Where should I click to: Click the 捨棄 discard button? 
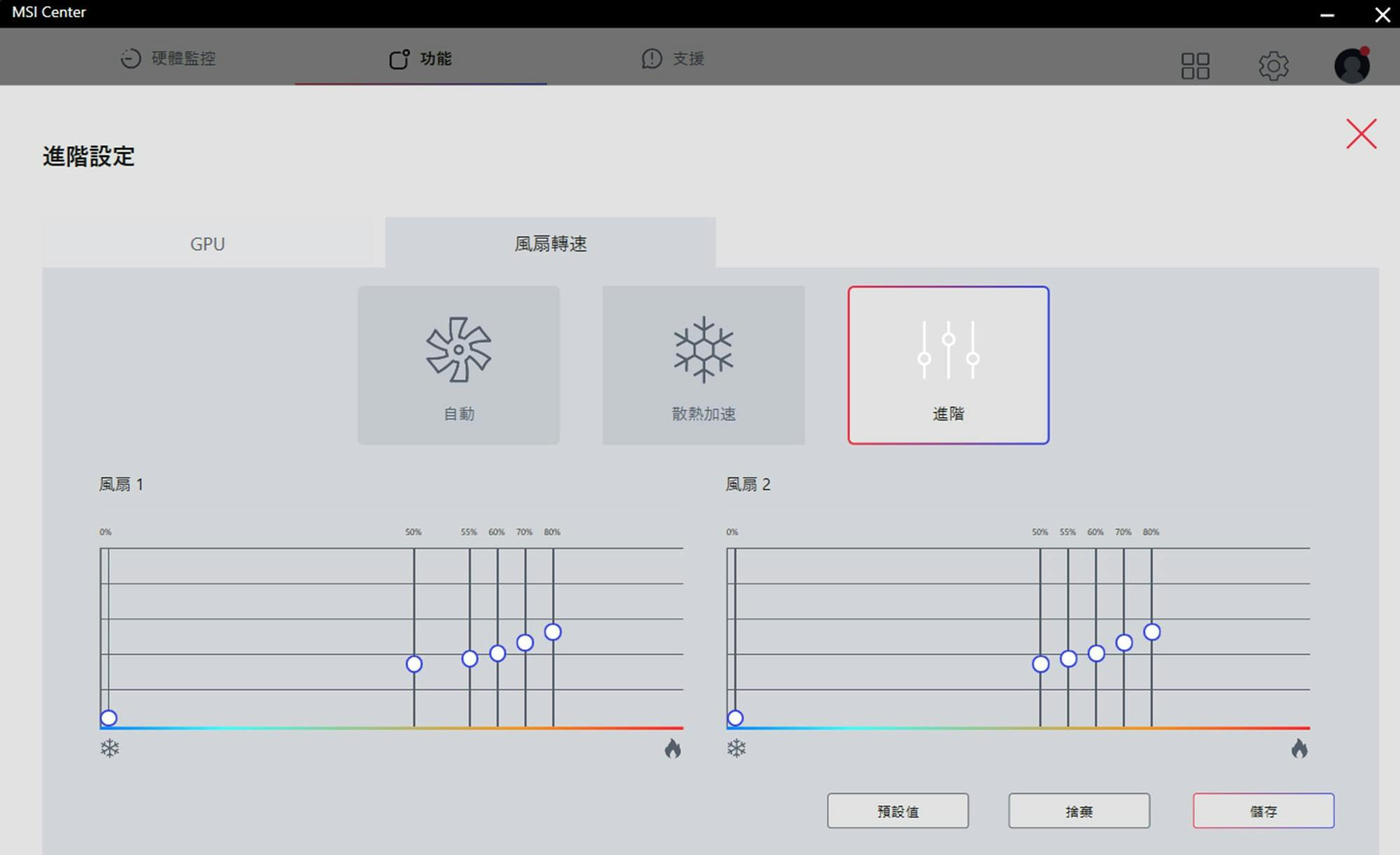coord(1079,811)
